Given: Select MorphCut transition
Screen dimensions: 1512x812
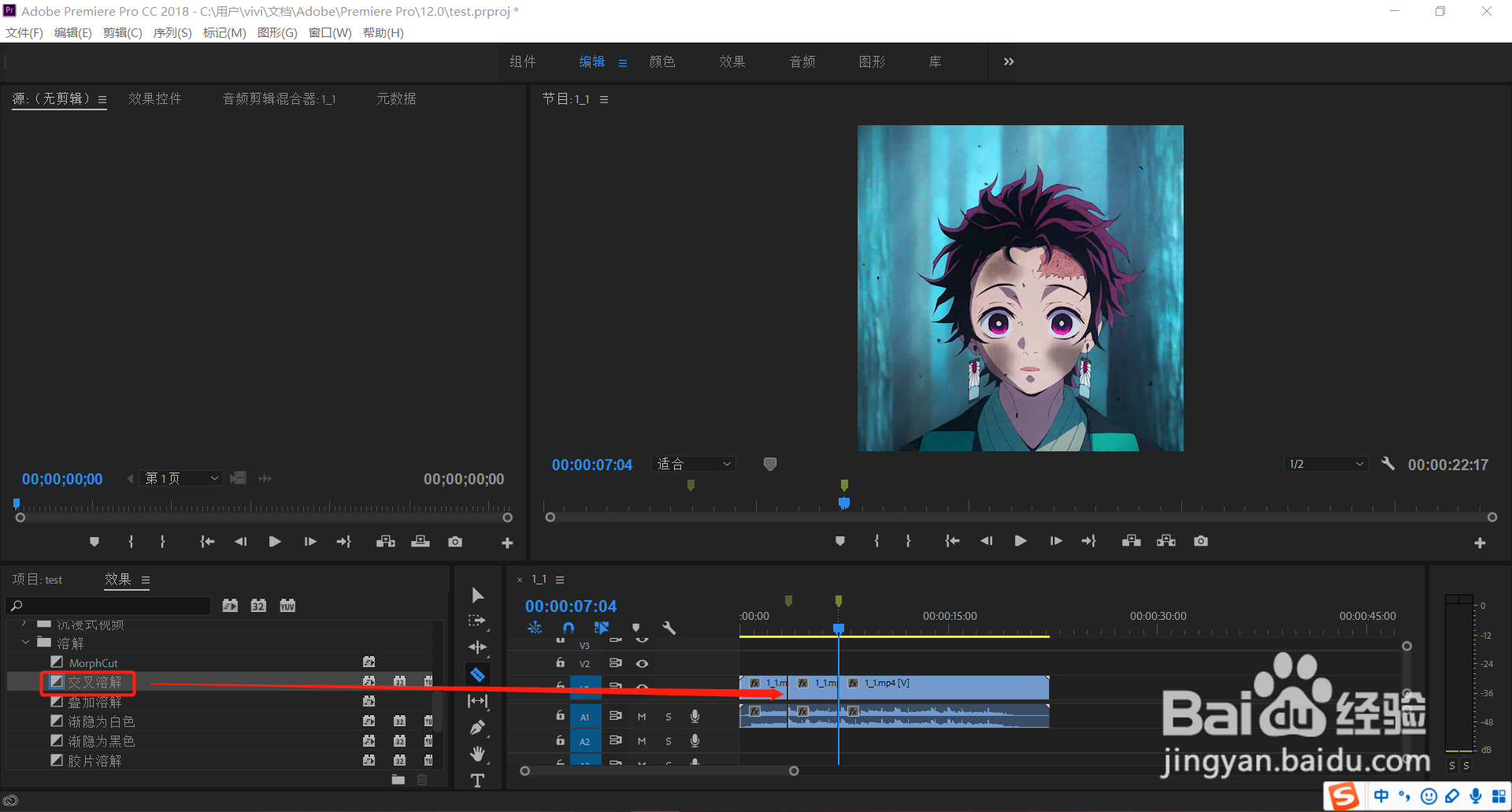Looking at the screenshot, I should 93,663.
